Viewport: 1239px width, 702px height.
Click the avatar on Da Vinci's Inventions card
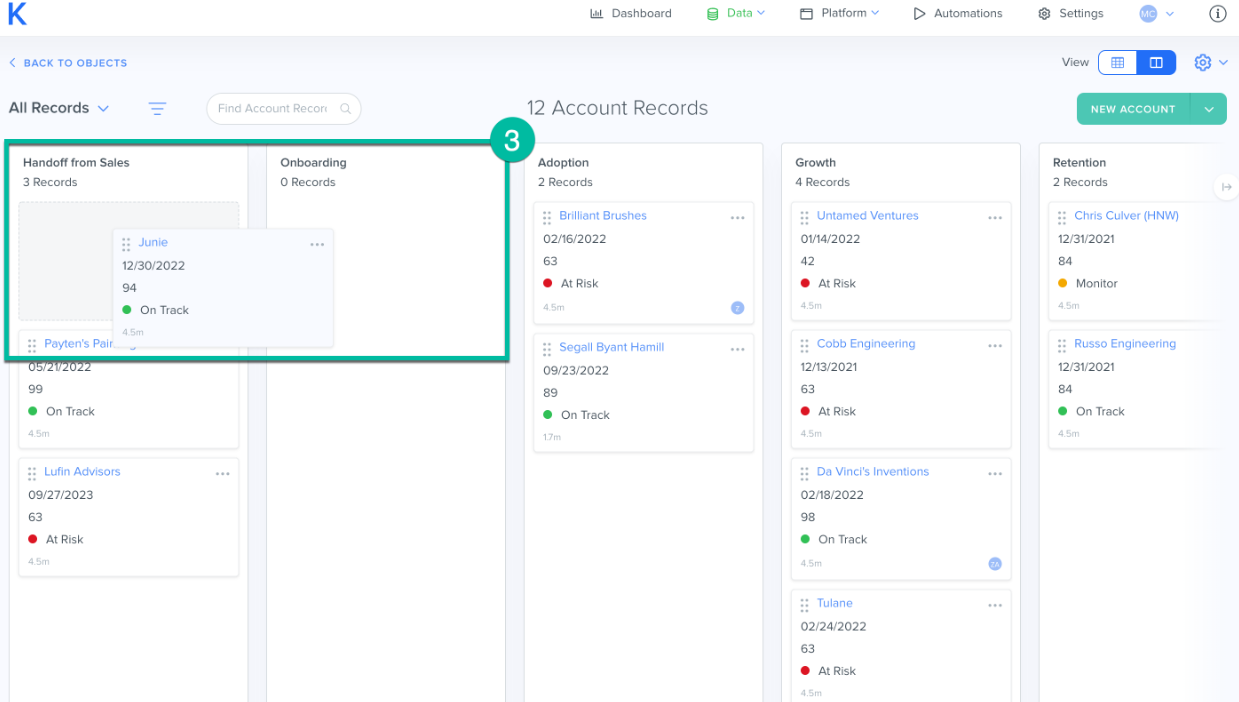point(995,564)
